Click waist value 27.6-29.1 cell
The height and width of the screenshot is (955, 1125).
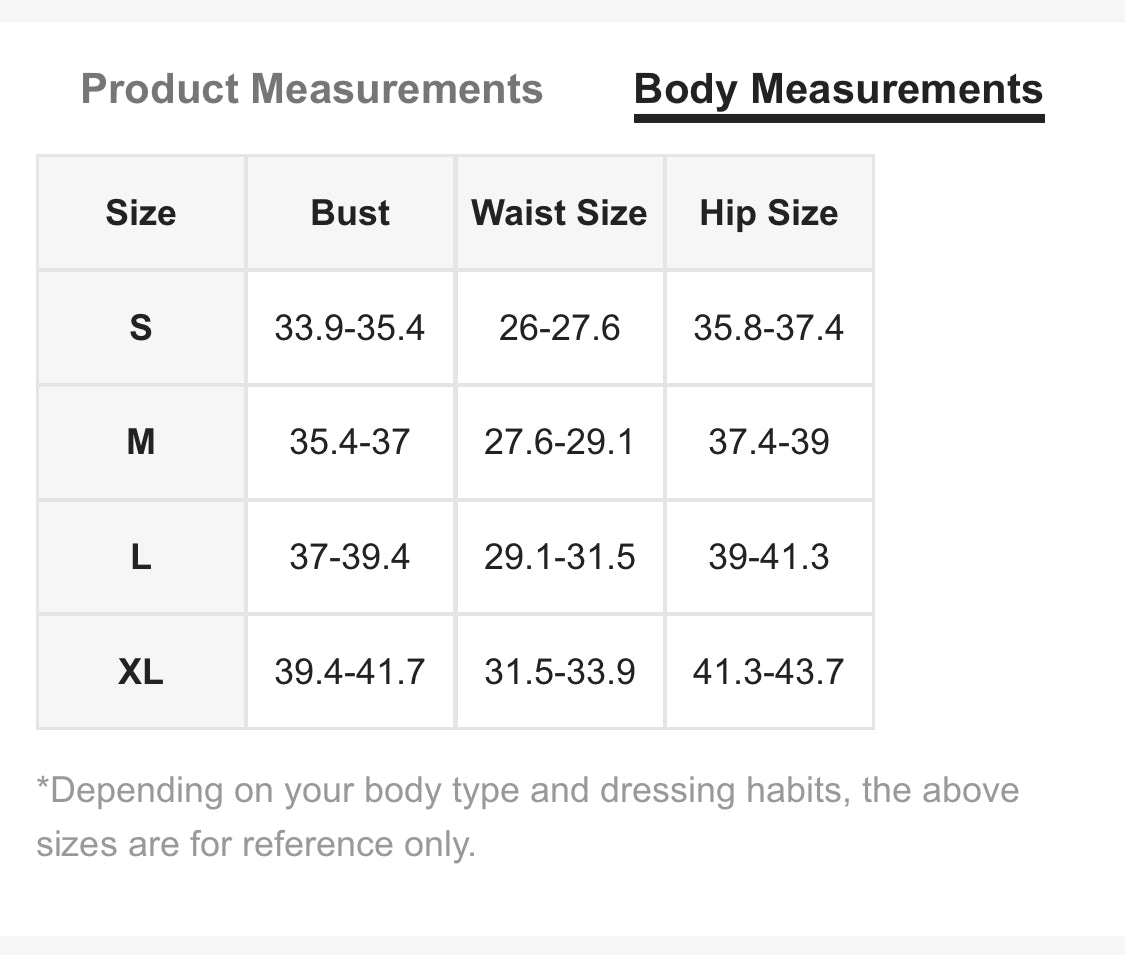[x=559, y=442]
